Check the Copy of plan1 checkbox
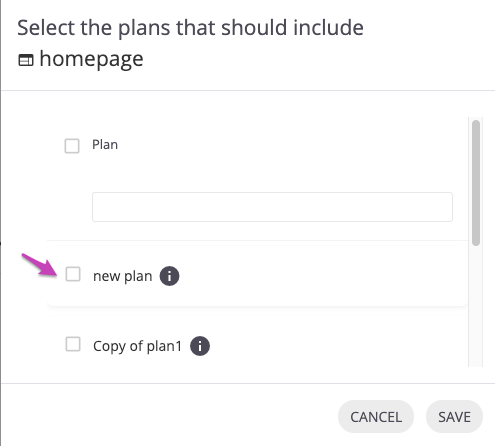Image resolution: width=495 pixels, height=446 pixels. point(73,344)
